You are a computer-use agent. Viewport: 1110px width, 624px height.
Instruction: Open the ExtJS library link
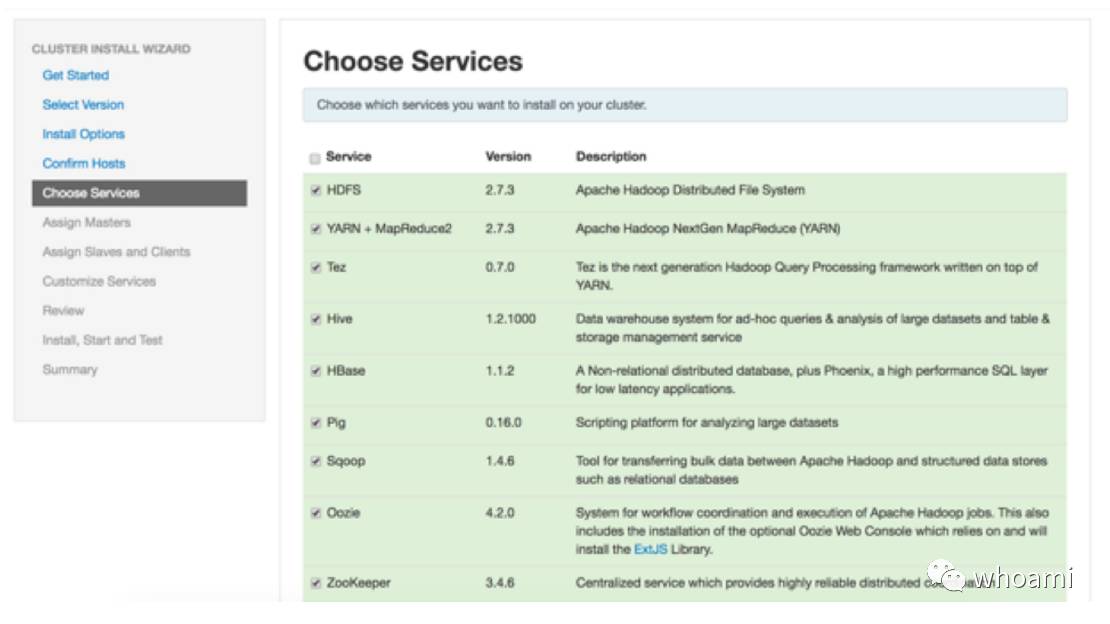pos(646,550)
